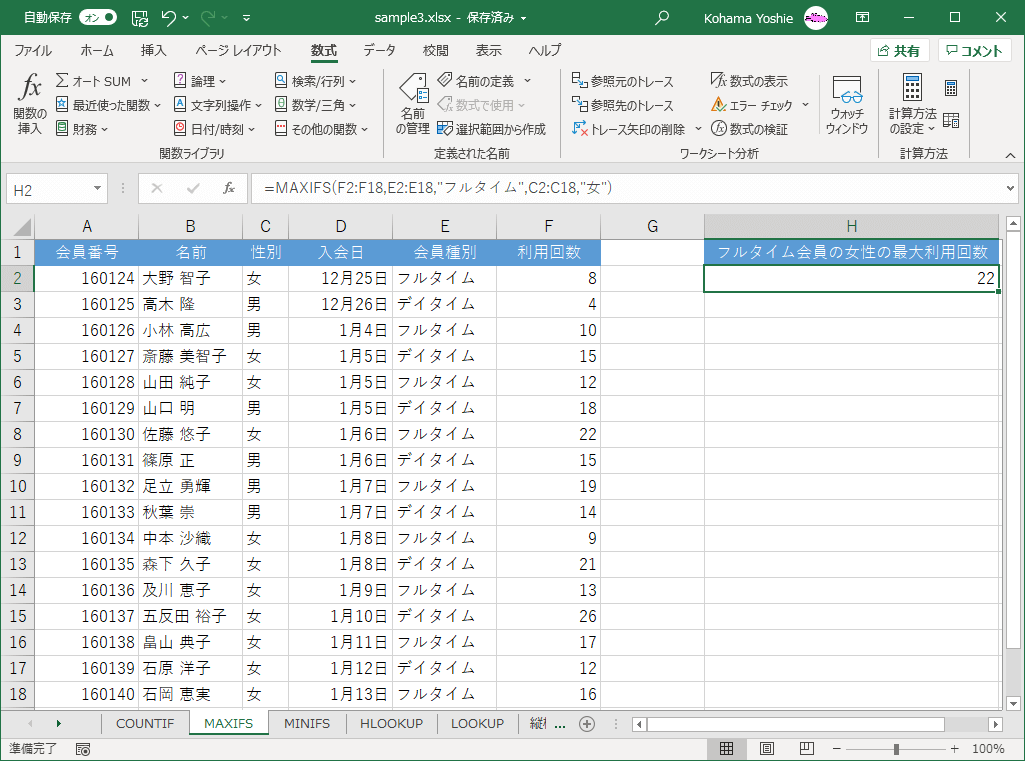
Task: Click Define Name (名前の定義) button
Action: [476, 80]
